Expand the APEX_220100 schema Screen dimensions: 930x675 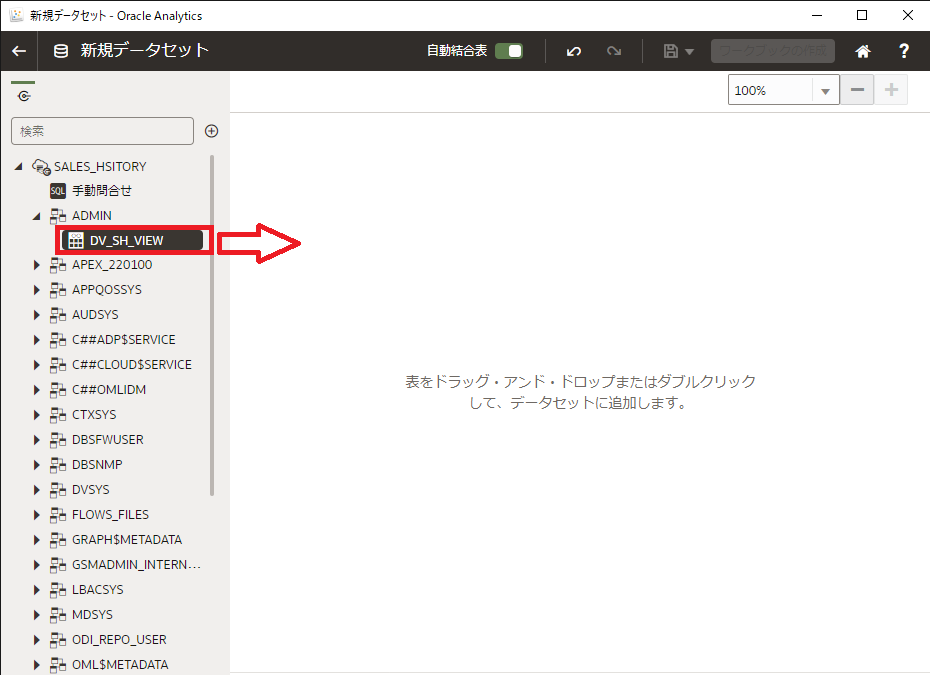(x=37, y=265)
